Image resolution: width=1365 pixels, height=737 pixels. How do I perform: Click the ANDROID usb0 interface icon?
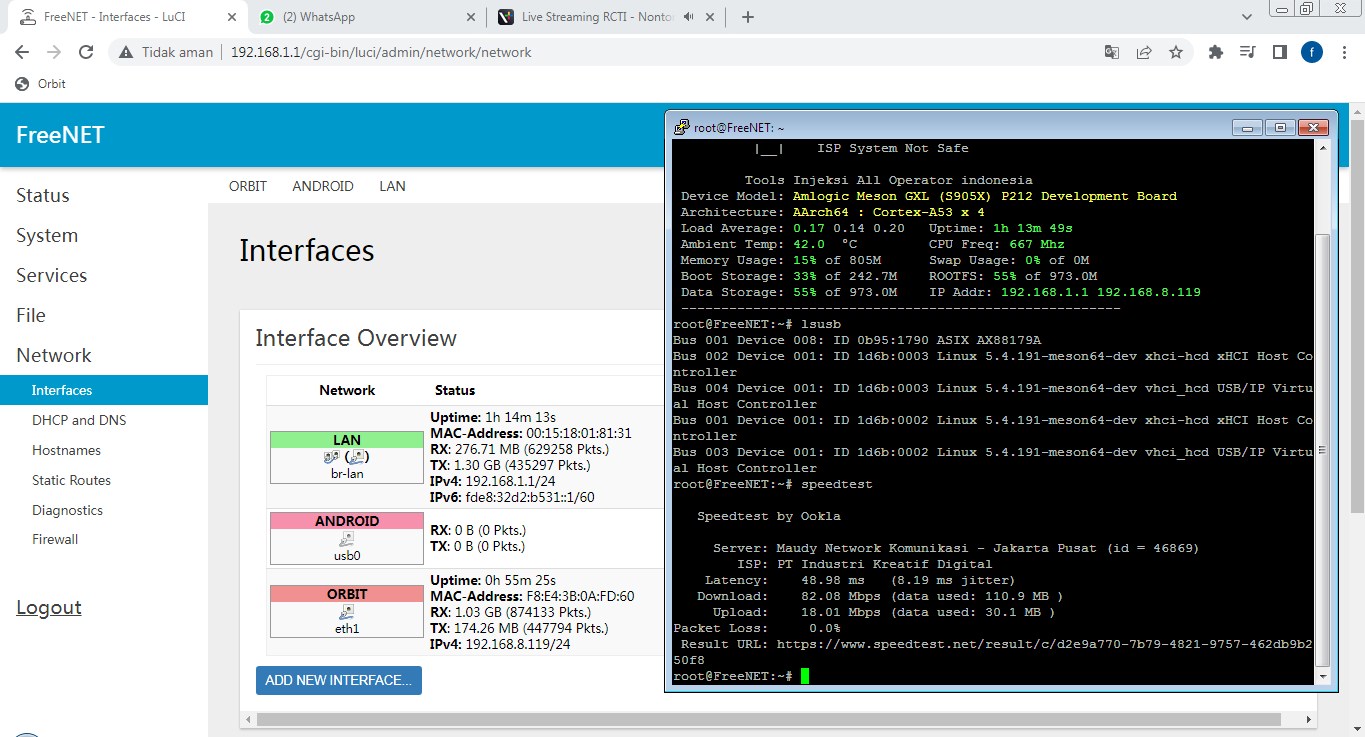(x=347, y=538)
